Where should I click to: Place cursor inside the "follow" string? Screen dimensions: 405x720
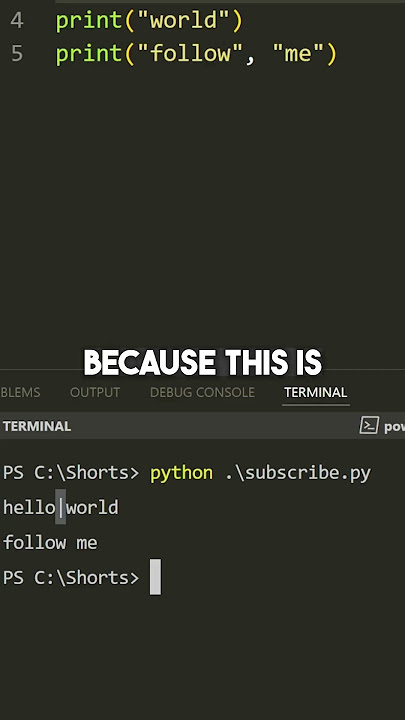pyautogui.click(x=191, y=53)
